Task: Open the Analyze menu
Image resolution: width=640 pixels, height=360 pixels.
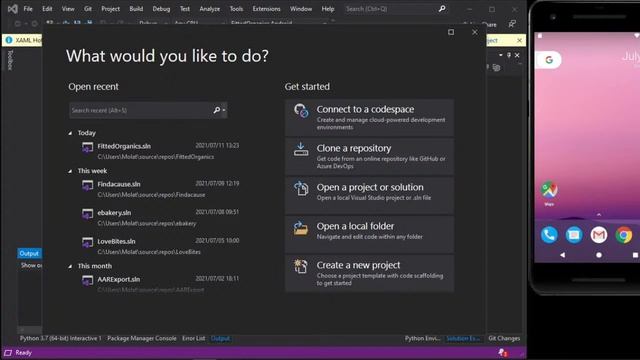Action: (210, 9)
